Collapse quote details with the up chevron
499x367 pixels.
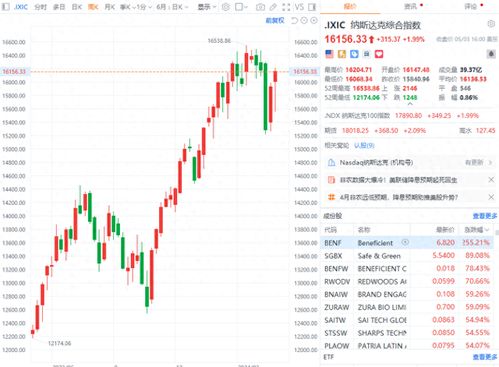pyautogui.click(x=410, y=104)
